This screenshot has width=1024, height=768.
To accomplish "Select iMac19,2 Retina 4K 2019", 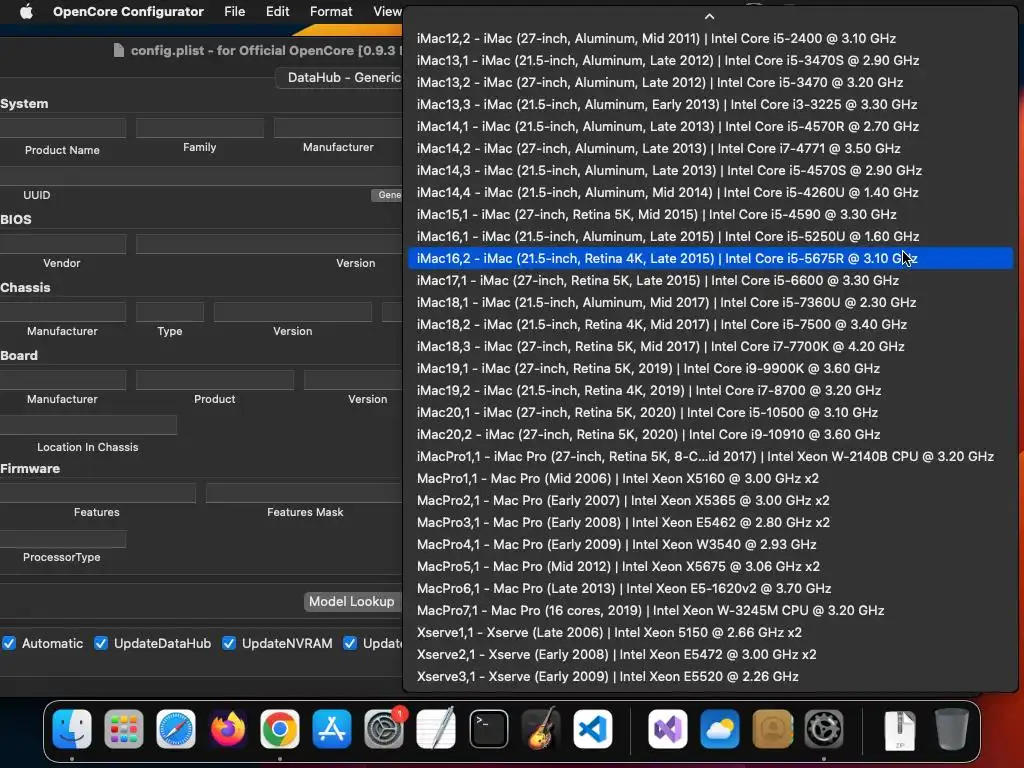I will click(x=710, y=391).
